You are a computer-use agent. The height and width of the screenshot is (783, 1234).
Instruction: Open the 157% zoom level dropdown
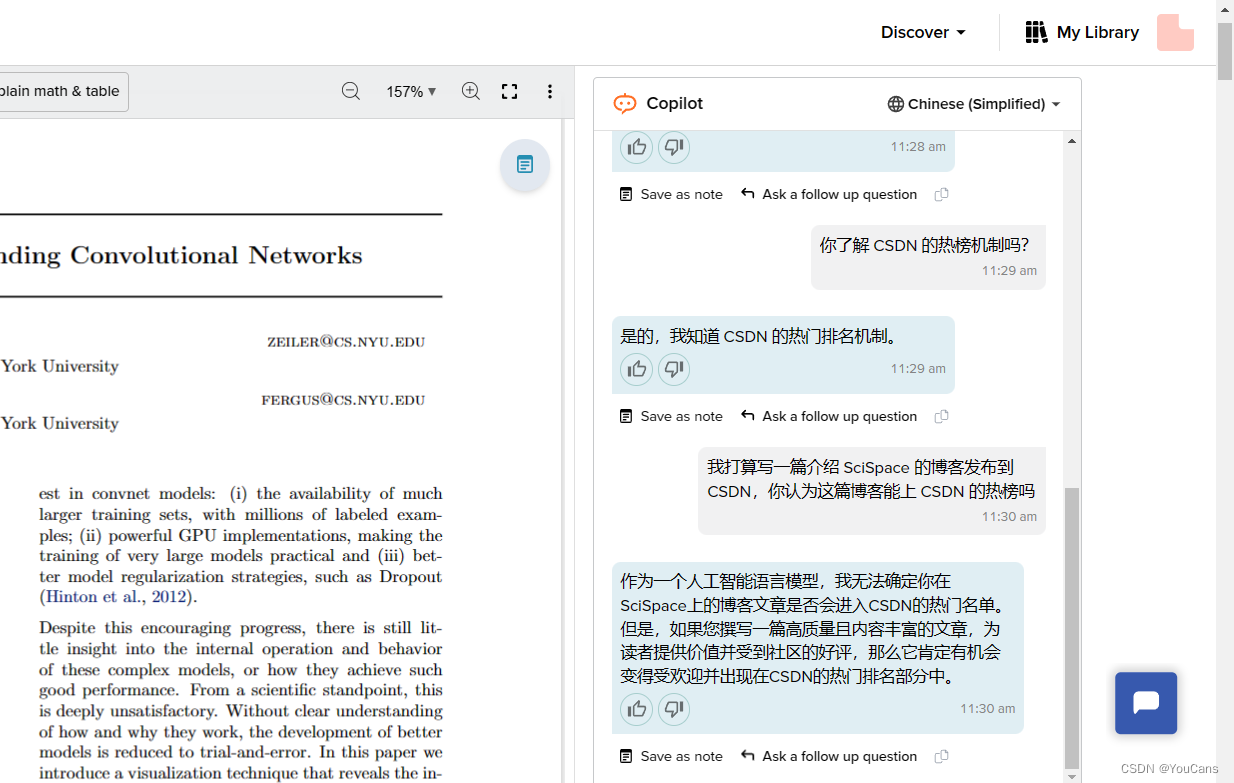(411, 91)
